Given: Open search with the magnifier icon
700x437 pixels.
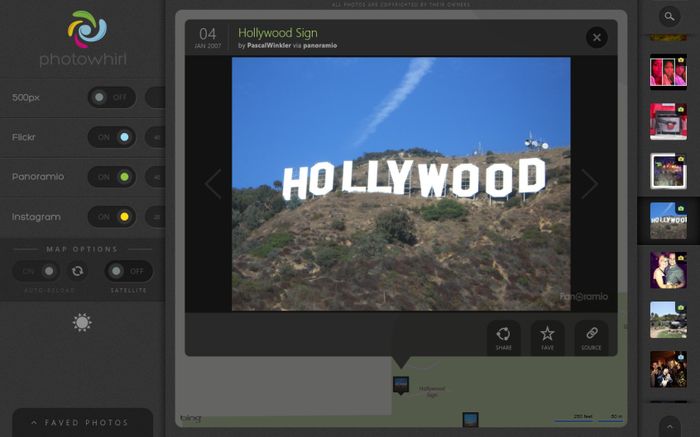Looking at the screenshot, I should pyautogui.click(x=669, y=16).
